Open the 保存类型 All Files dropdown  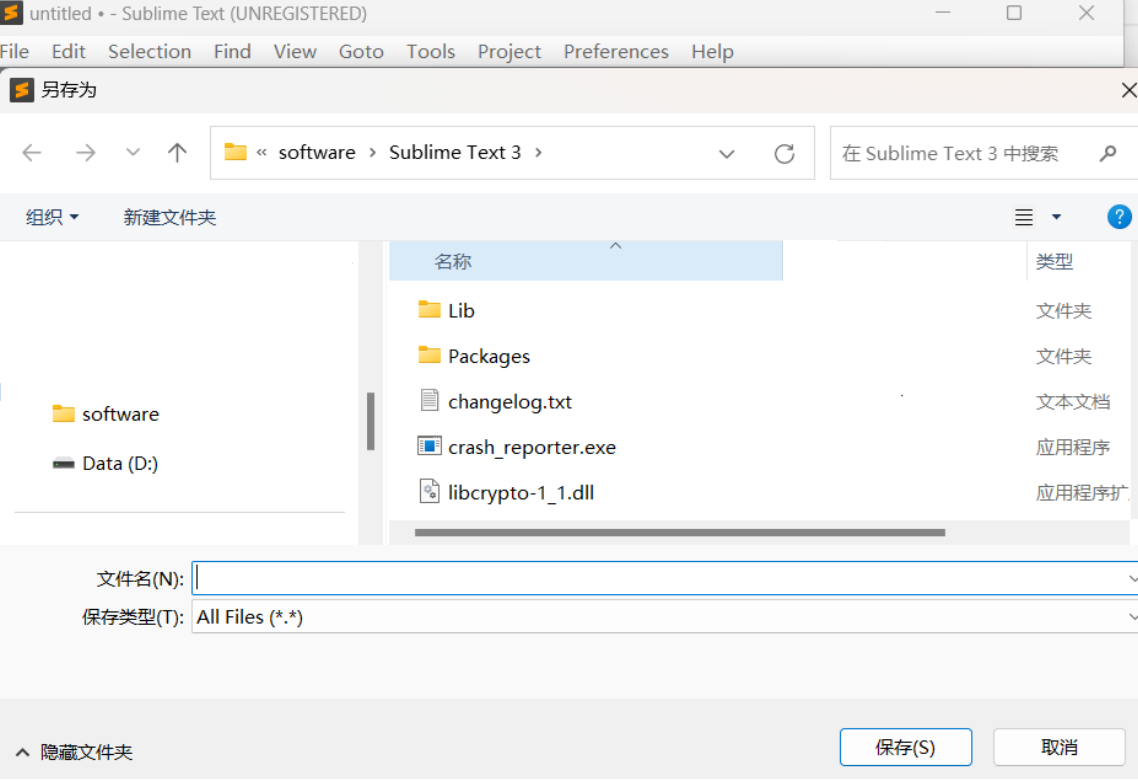(665, 617)
